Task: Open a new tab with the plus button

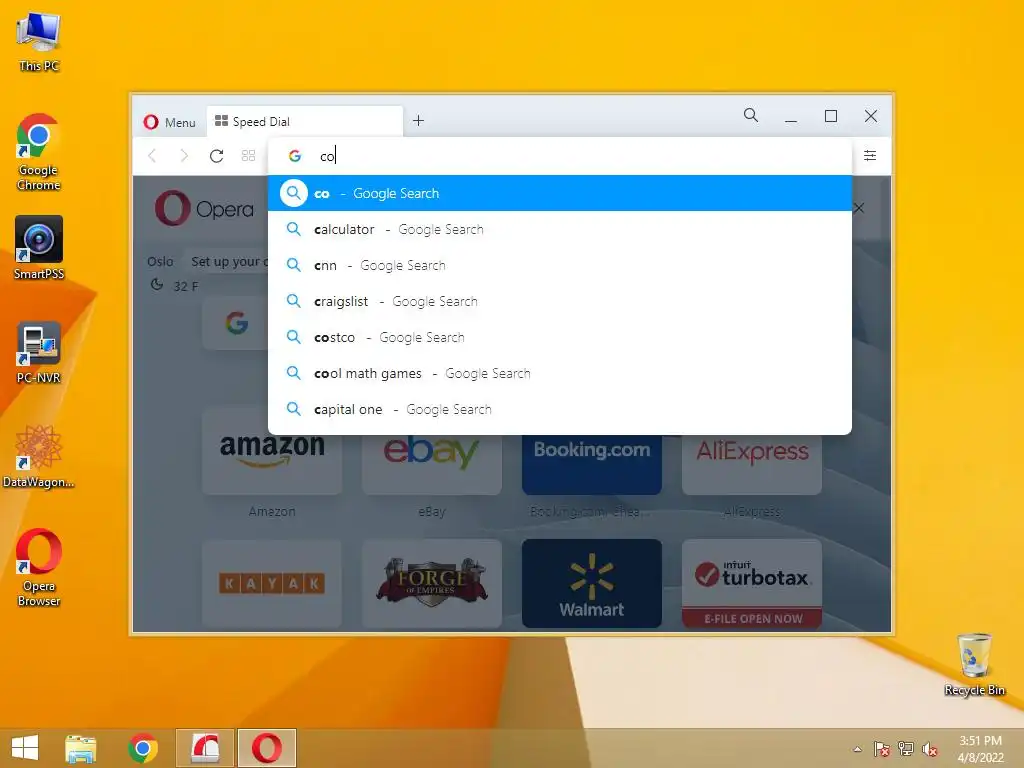Action: click(419, 121)
